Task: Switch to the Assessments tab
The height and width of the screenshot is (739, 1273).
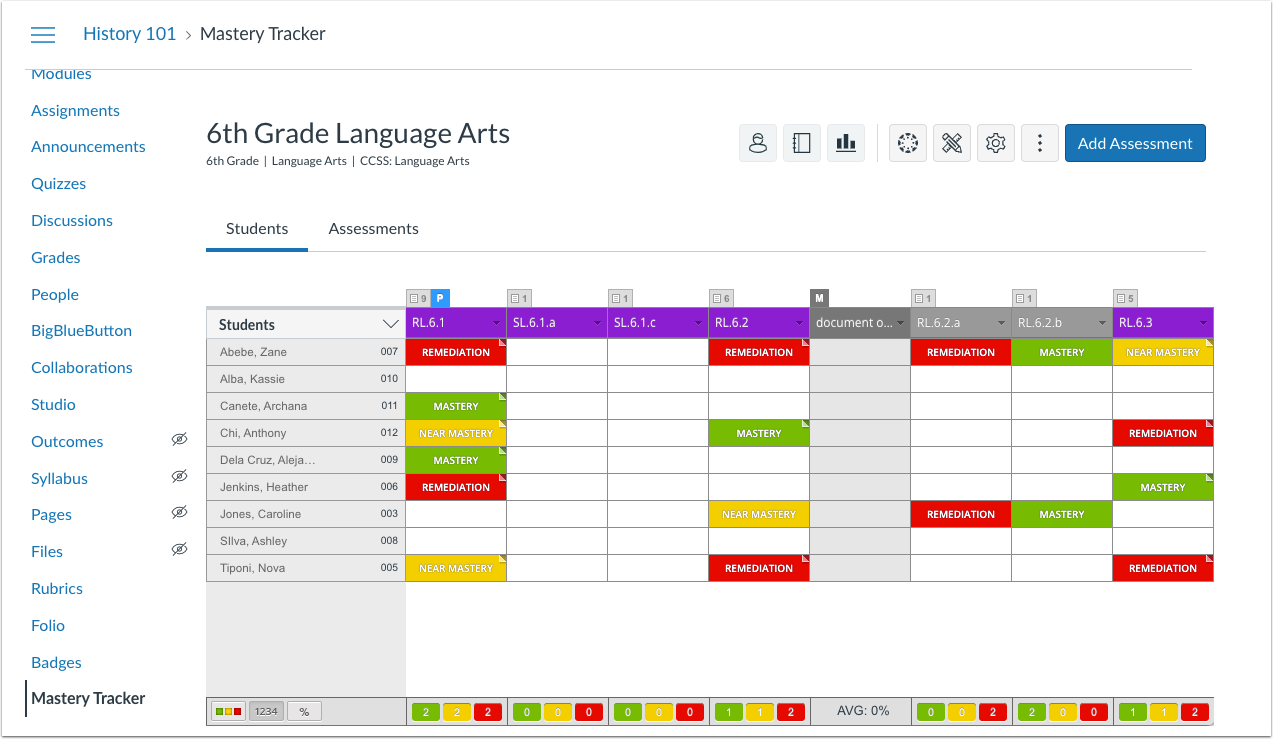Action: tap(373, 228)
